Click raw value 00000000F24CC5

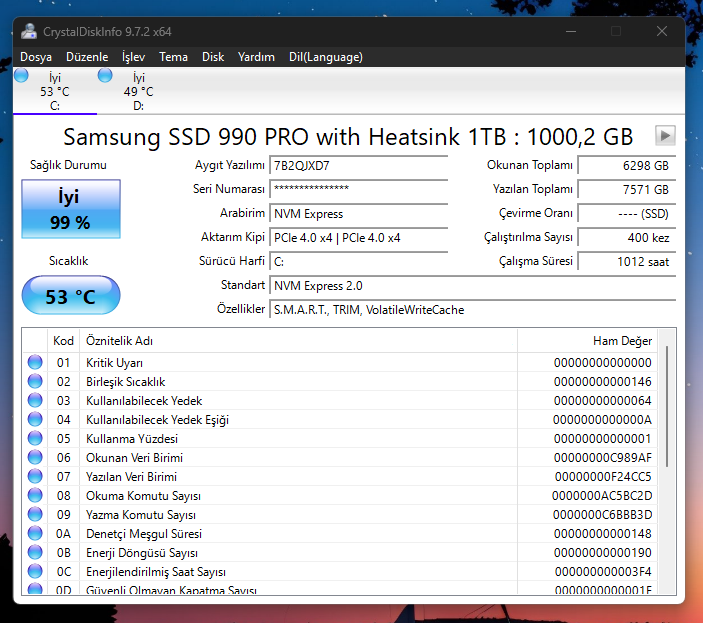click(603, 476)
